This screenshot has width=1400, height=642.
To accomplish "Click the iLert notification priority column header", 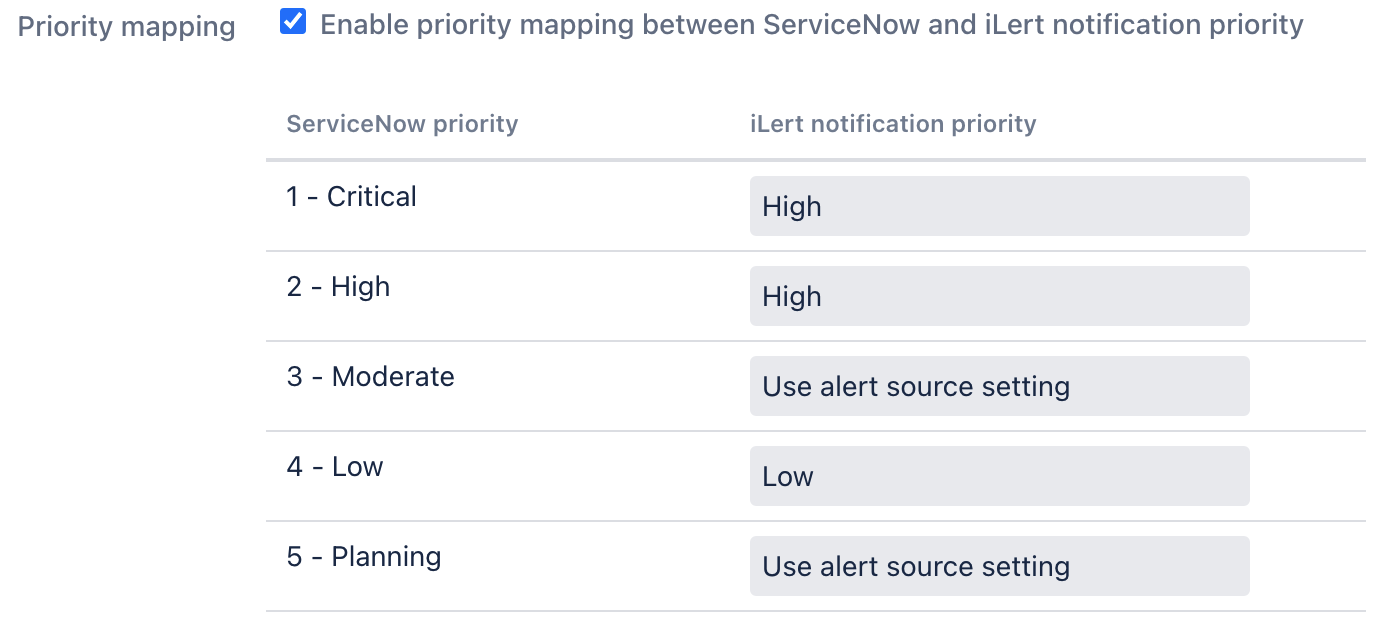I will pos(893,124).
